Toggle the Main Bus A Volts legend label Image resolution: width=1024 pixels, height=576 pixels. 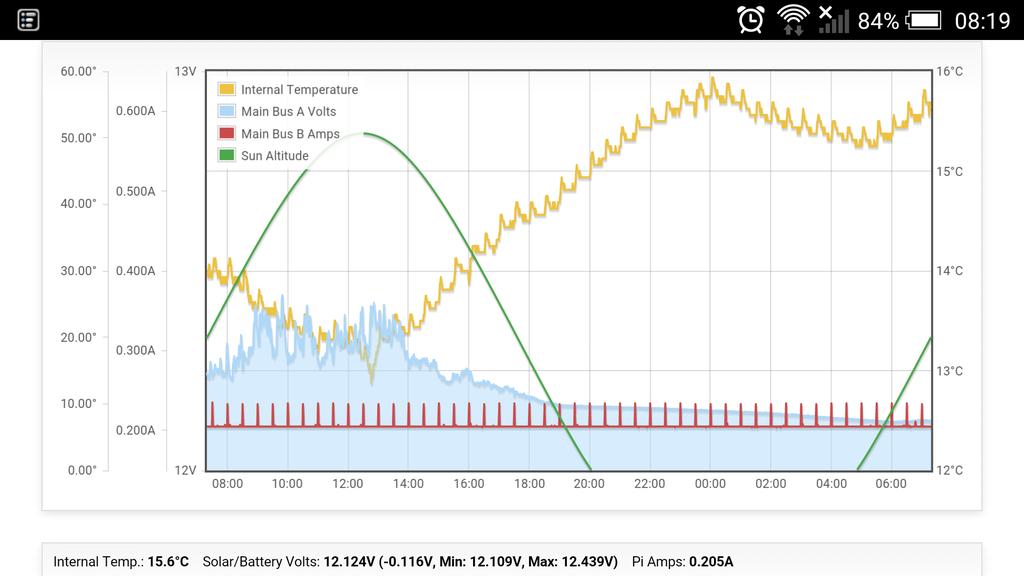click(x=289, y=112)
